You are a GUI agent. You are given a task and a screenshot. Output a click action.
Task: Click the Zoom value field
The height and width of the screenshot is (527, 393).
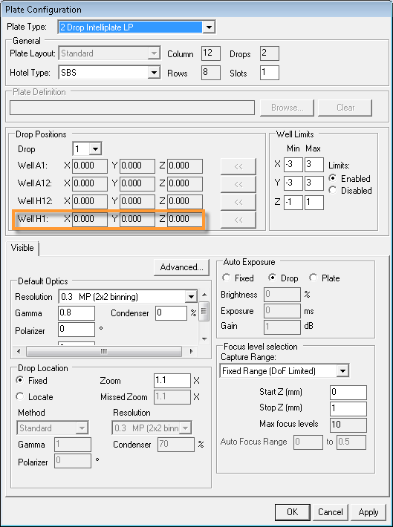(172, 380)
